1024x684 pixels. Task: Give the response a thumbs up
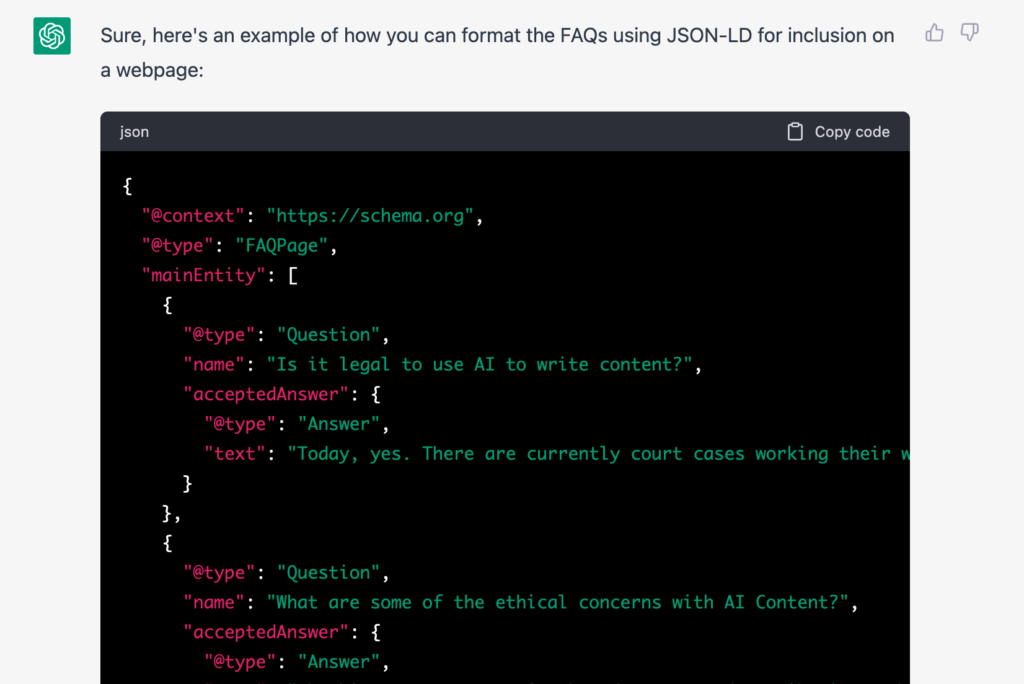coord(933,32)
